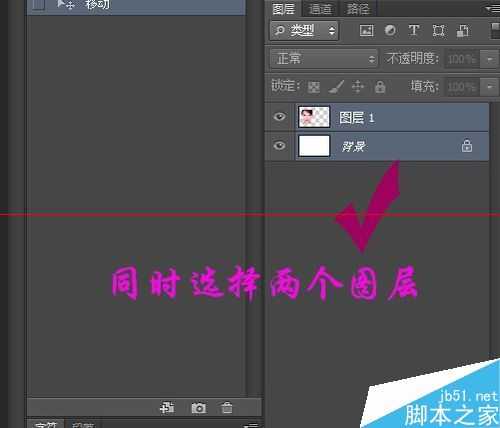Screen dimensions: 500x428
Task: Click the 移动 history state checkbox
Action: click(x=38, y=4)
